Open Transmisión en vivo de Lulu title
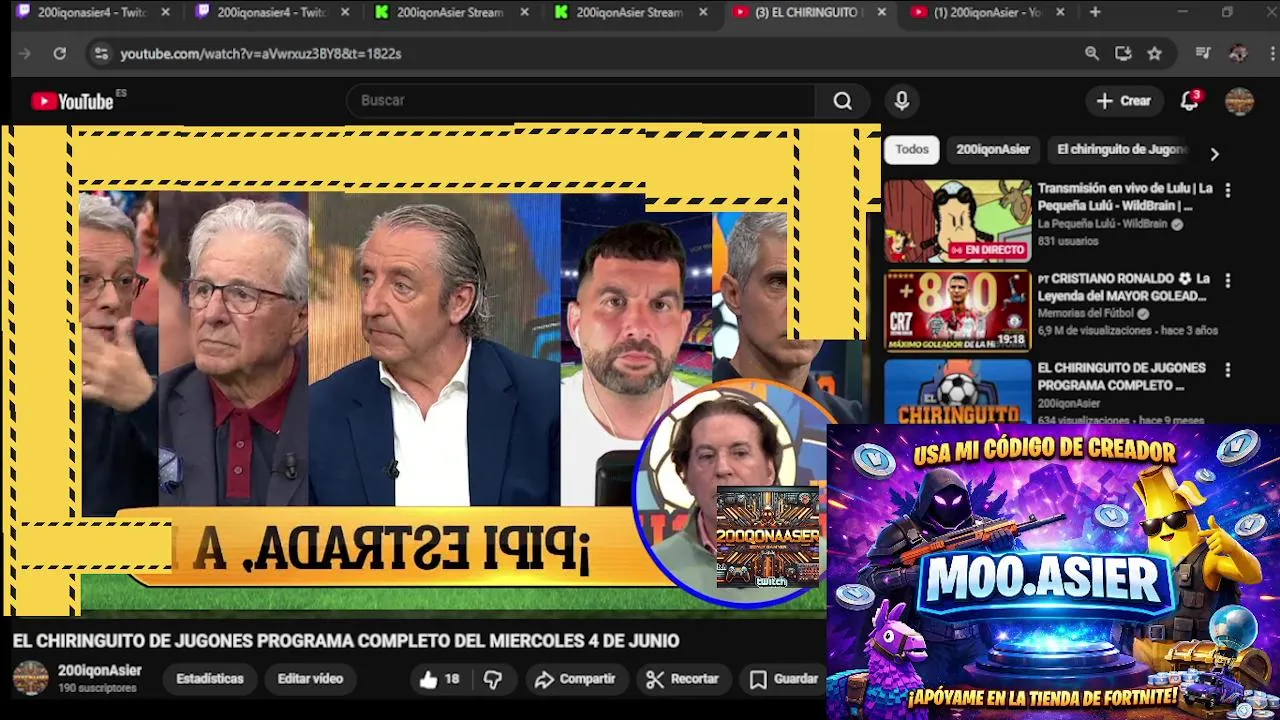This screenshot has width=1280, height=720. point(1125,197)
